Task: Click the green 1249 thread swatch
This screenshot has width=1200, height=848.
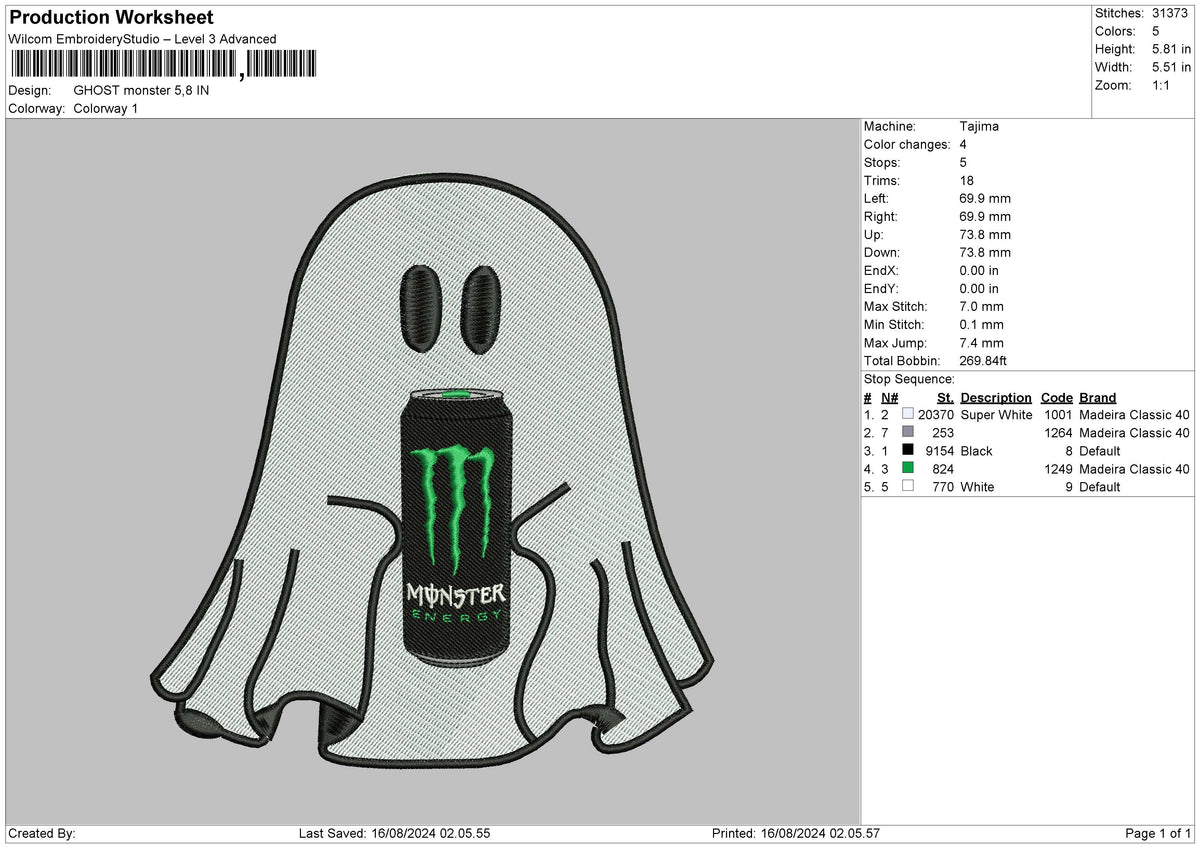Action: (908, 468)
